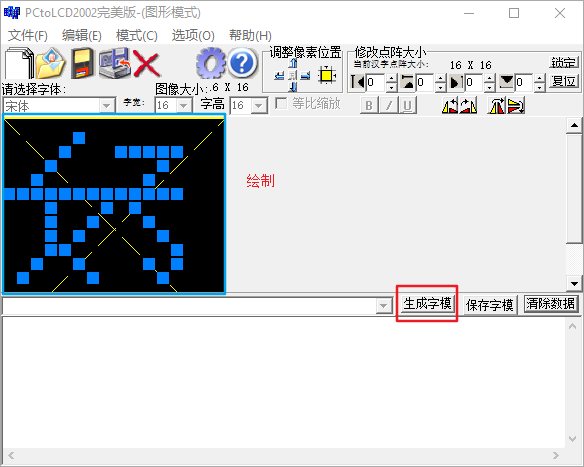
Task: Open the 编辑(E) menu
Action: coord(82,36)
